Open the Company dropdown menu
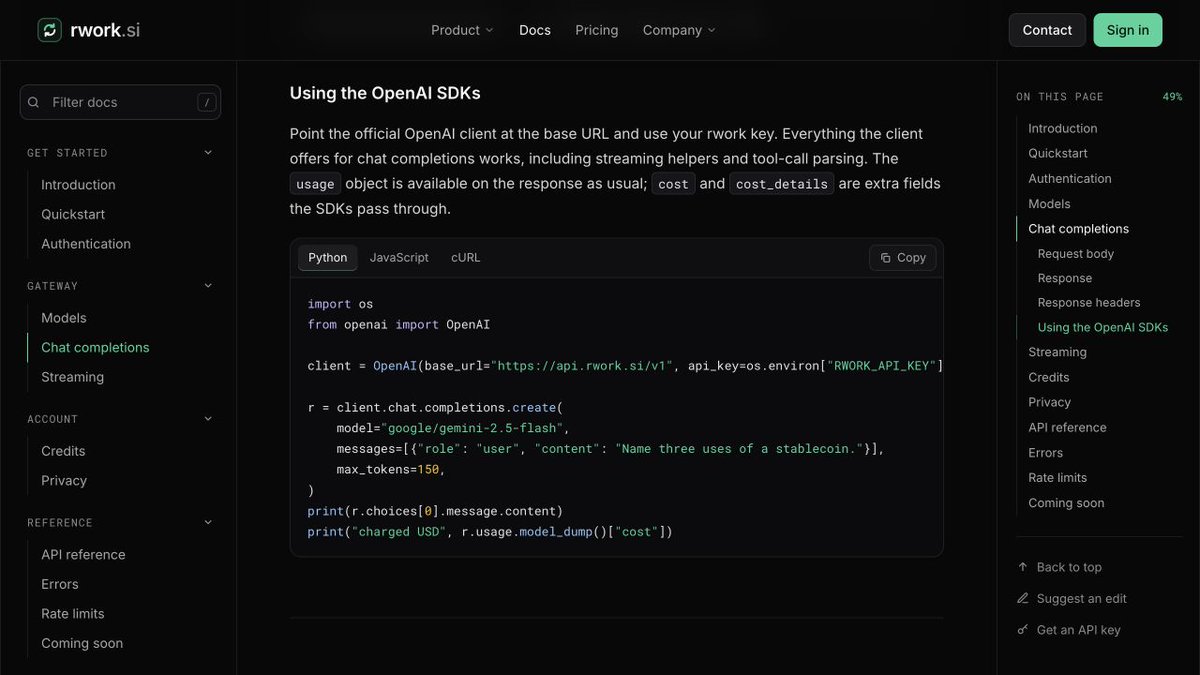The image size is (1200, 675). click(679, 30)
